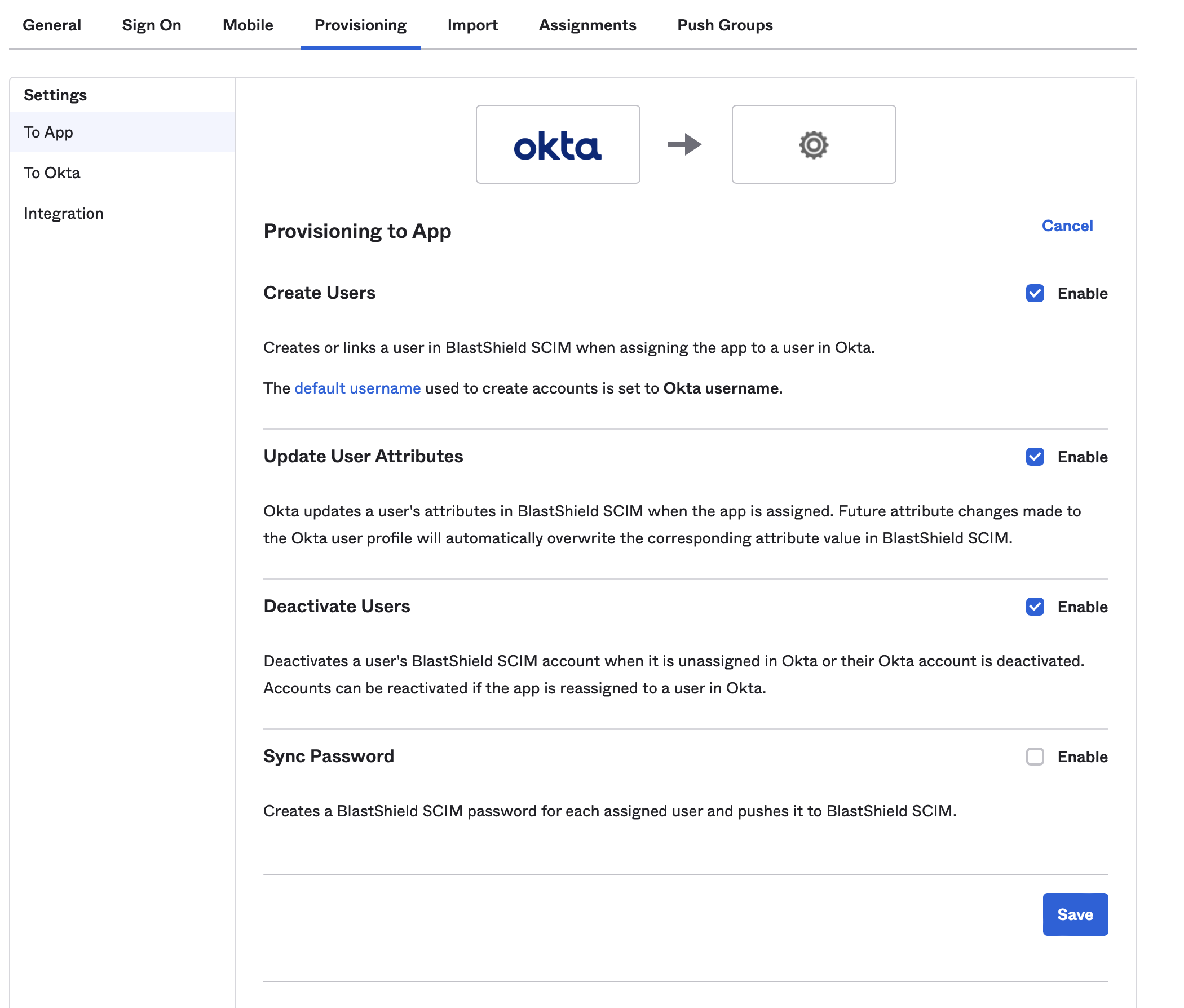Open the Import tab
Viewport: 1184px width, 1008px height.
pyautogui.click(x=473, y=25)
